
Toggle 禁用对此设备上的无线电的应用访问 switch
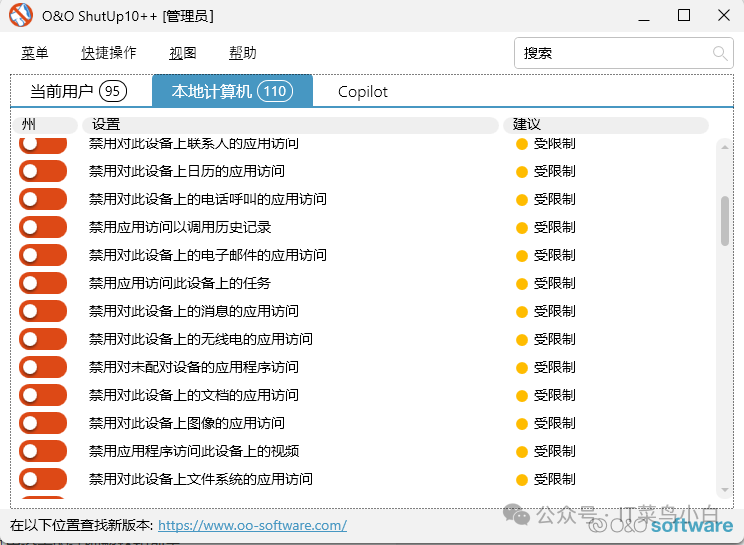(43, 339)
